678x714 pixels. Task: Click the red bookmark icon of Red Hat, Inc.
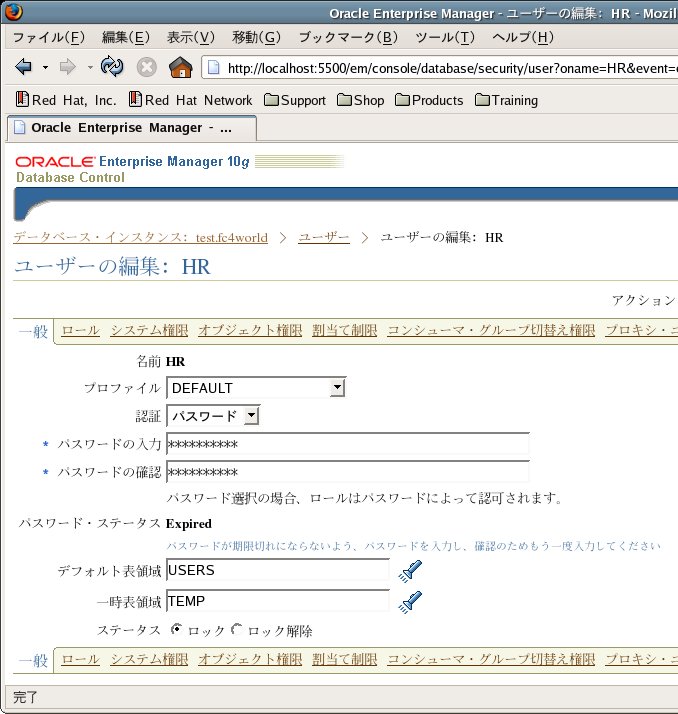point(22,99)
